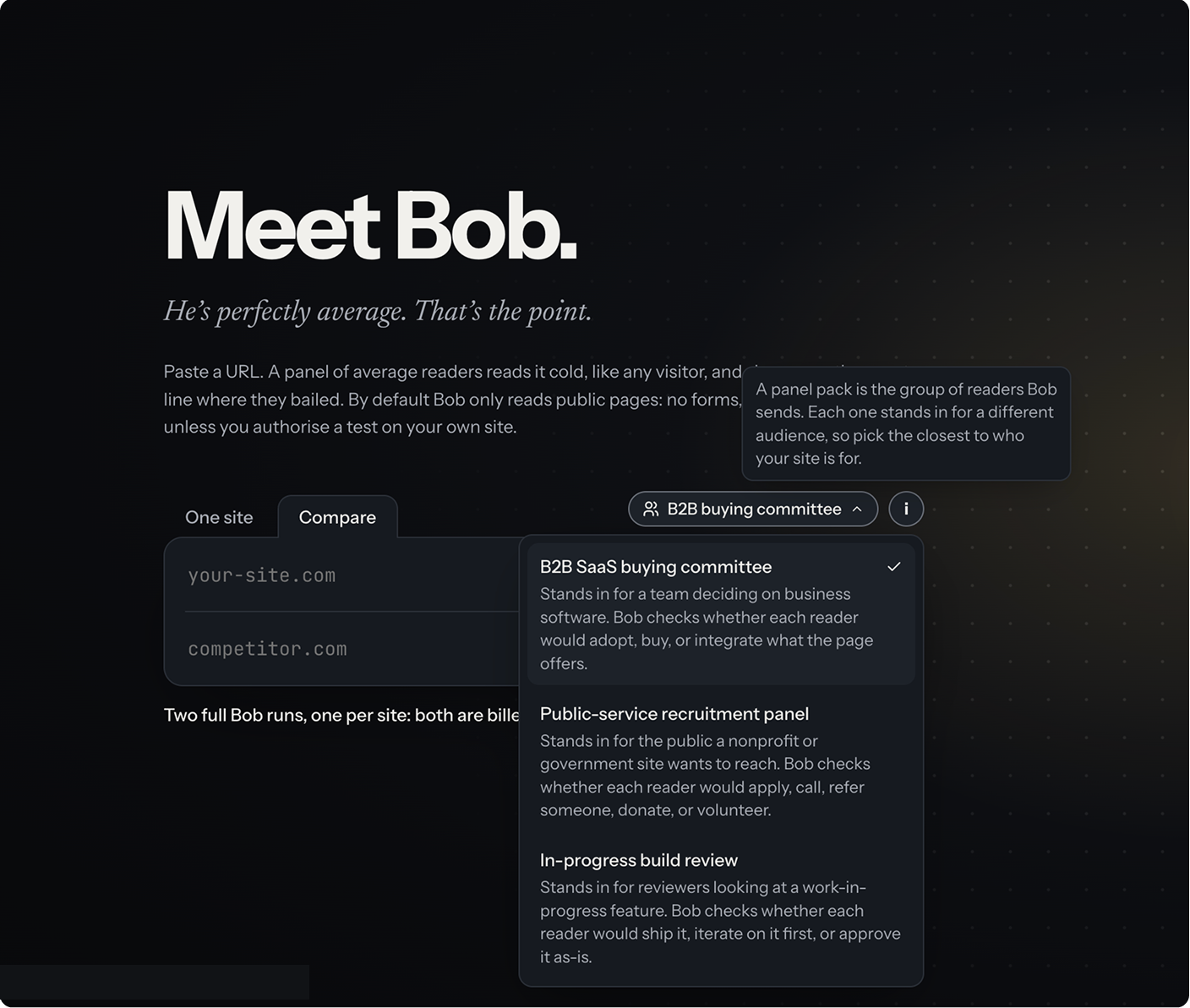
Task: Click the panel pack tooltip text
Action: pyautogui.click(x=906, y=423)
